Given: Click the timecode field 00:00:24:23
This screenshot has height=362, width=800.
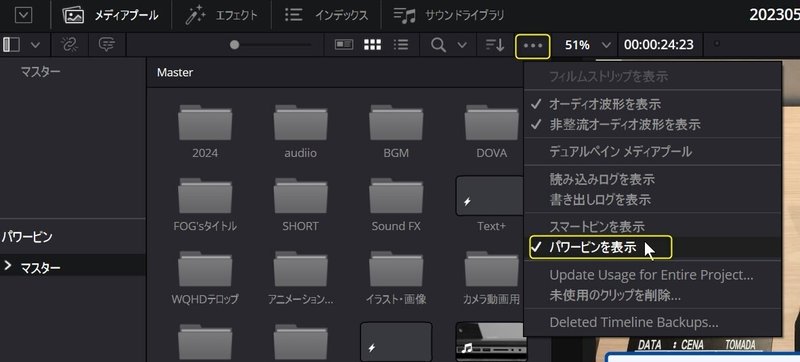Looking at the screenshot, I should [x=659, y=45].
